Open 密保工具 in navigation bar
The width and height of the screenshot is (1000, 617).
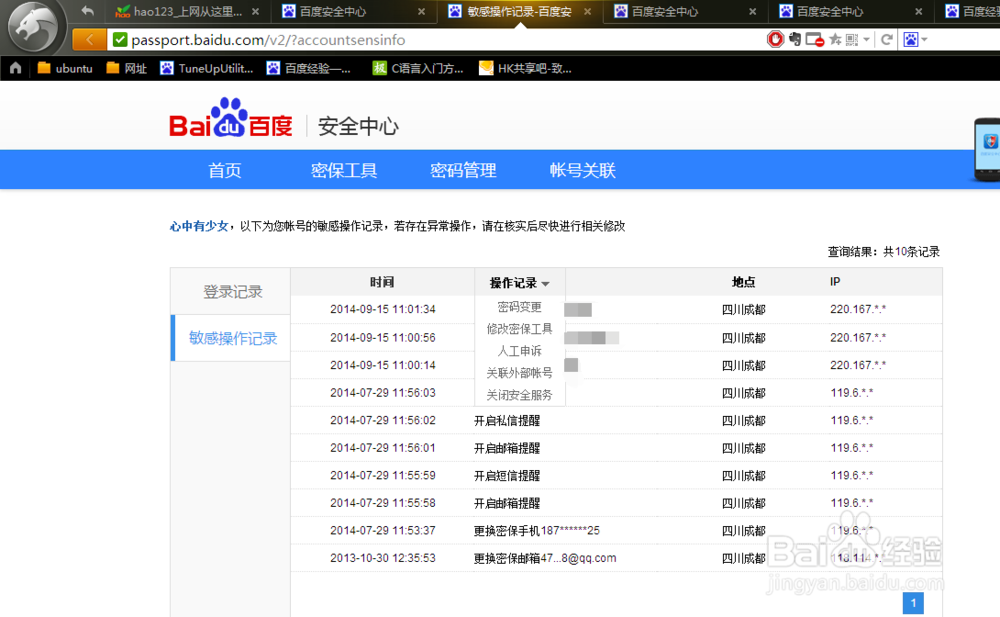(344, 170)
